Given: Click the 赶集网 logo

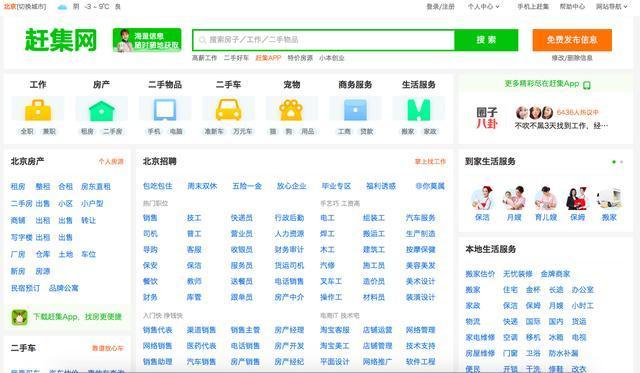Looking at the screenshot, I should [x=60, y=40].
